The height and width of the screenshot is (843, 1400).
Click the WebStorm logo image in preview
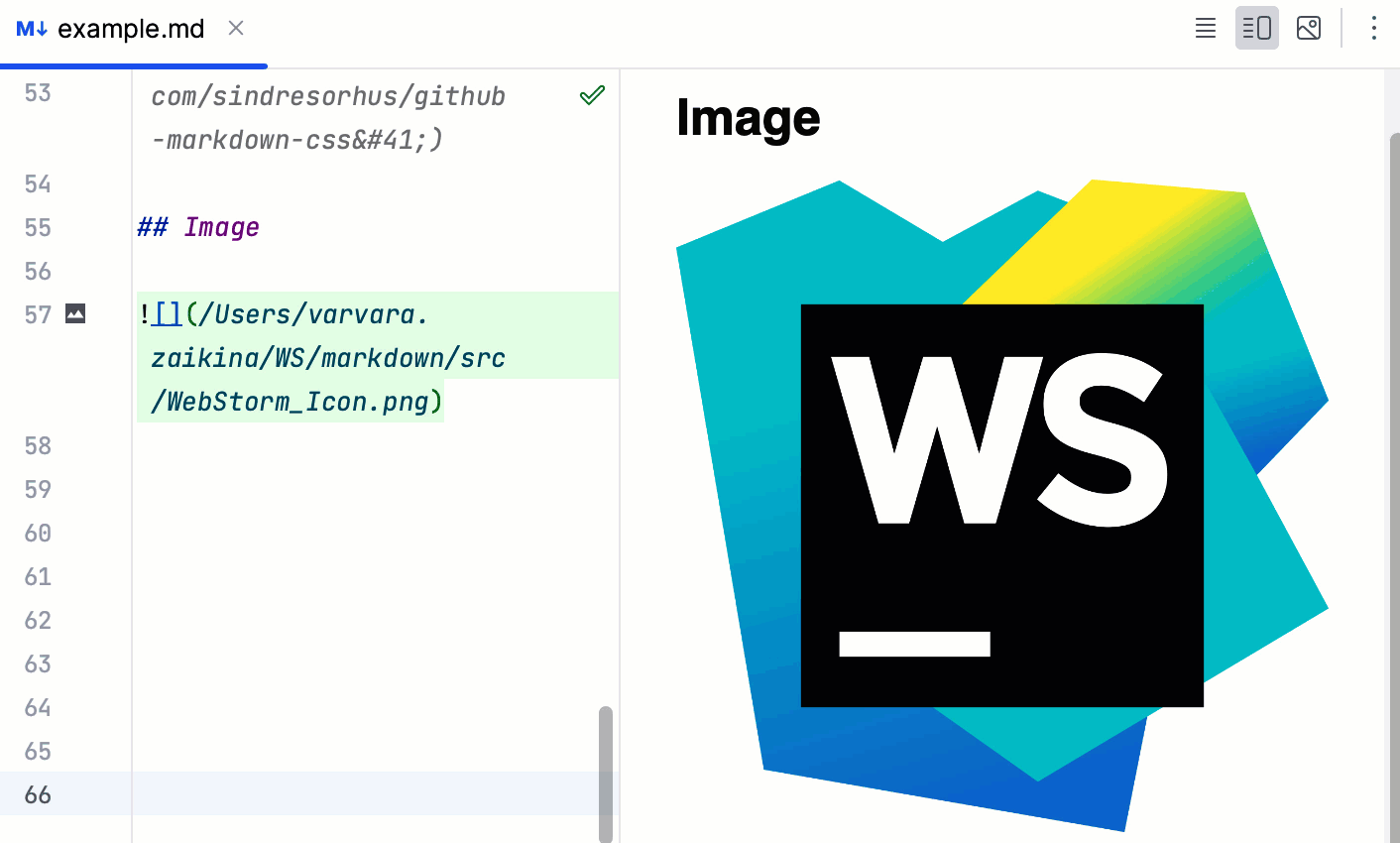click(x=1001, y=506)
